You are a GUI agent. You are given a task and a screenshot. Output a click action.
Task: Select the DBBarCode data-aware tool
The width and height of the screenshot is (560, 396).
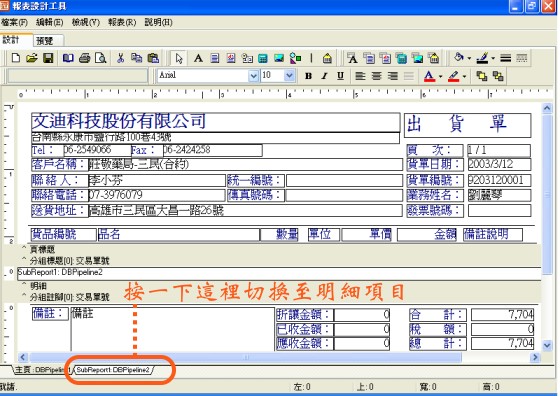[434, 58]
